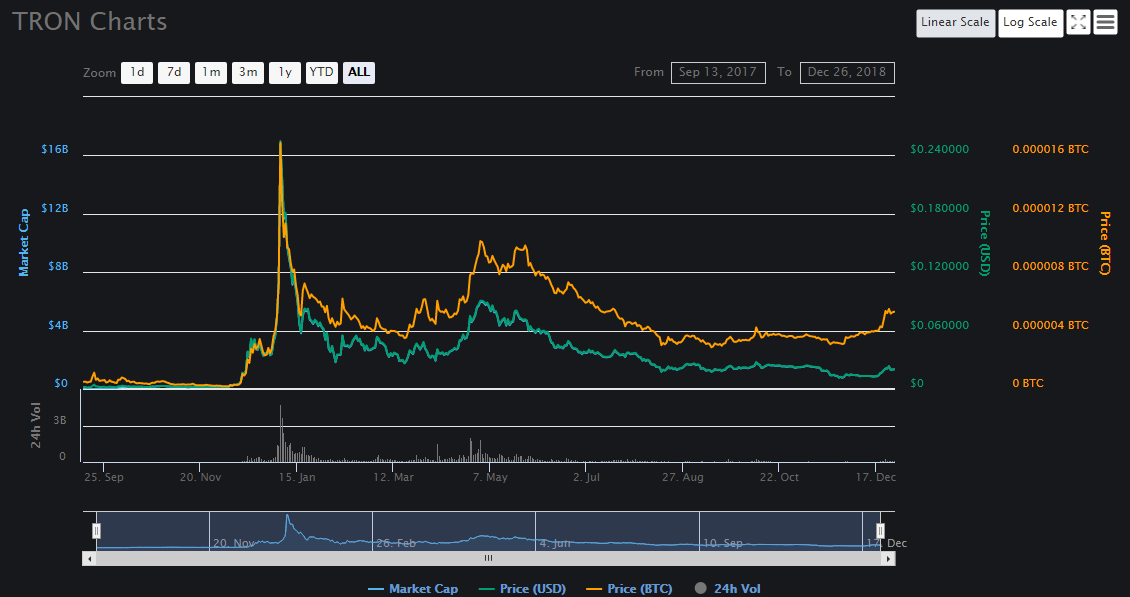Select the 1d zoom range
1130x597 pixels.
click(137, 72)
